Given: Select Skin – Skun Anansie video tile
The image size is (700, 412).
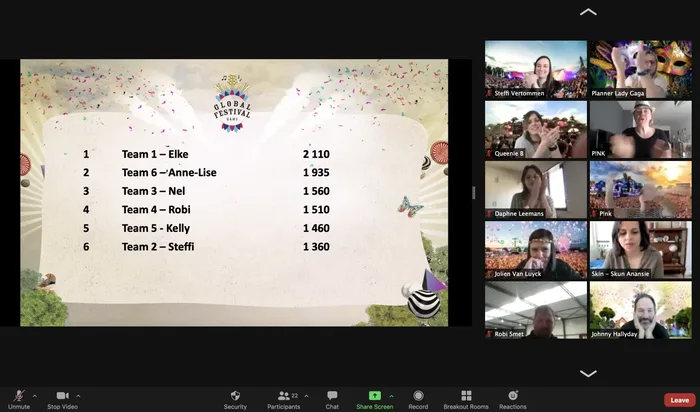Looking at the screenshot, I should coord(641,250).
